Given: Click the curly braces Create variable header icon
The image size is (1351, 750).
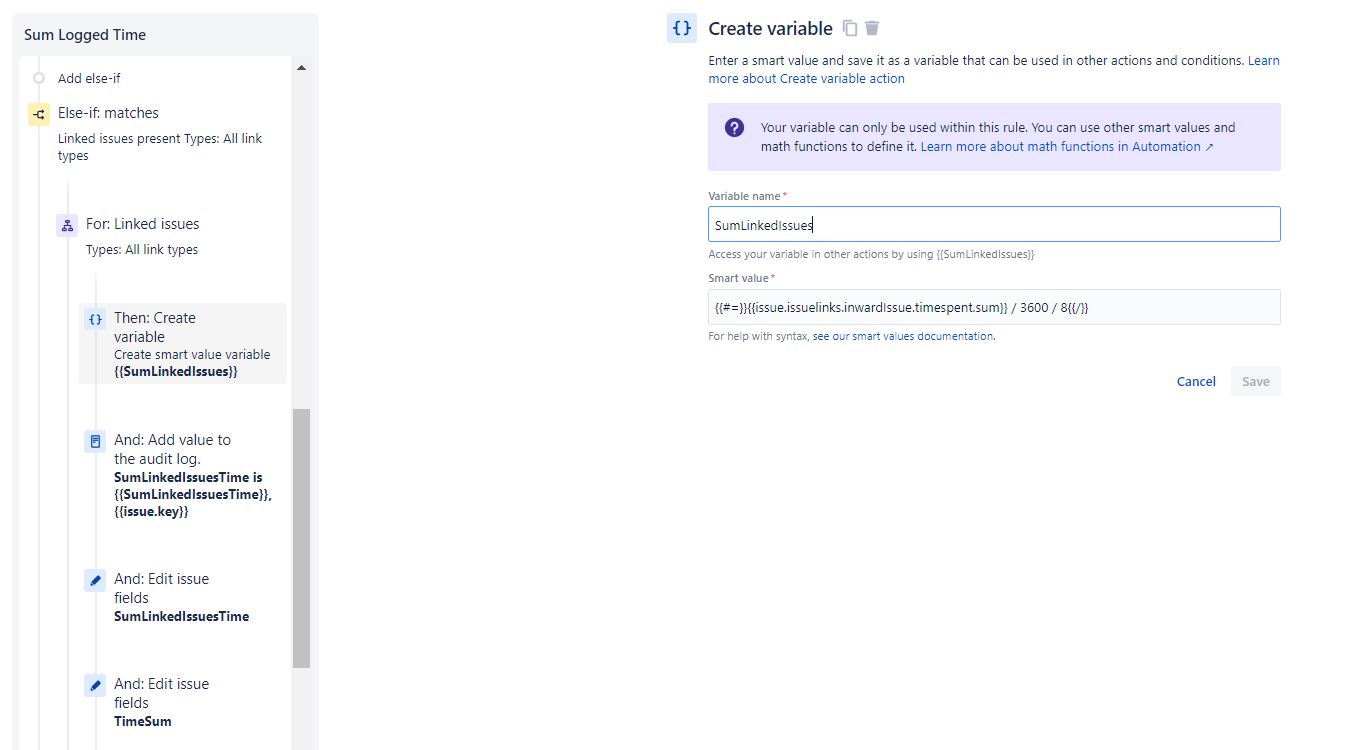Looking at the screenshot, I should 682,28.
